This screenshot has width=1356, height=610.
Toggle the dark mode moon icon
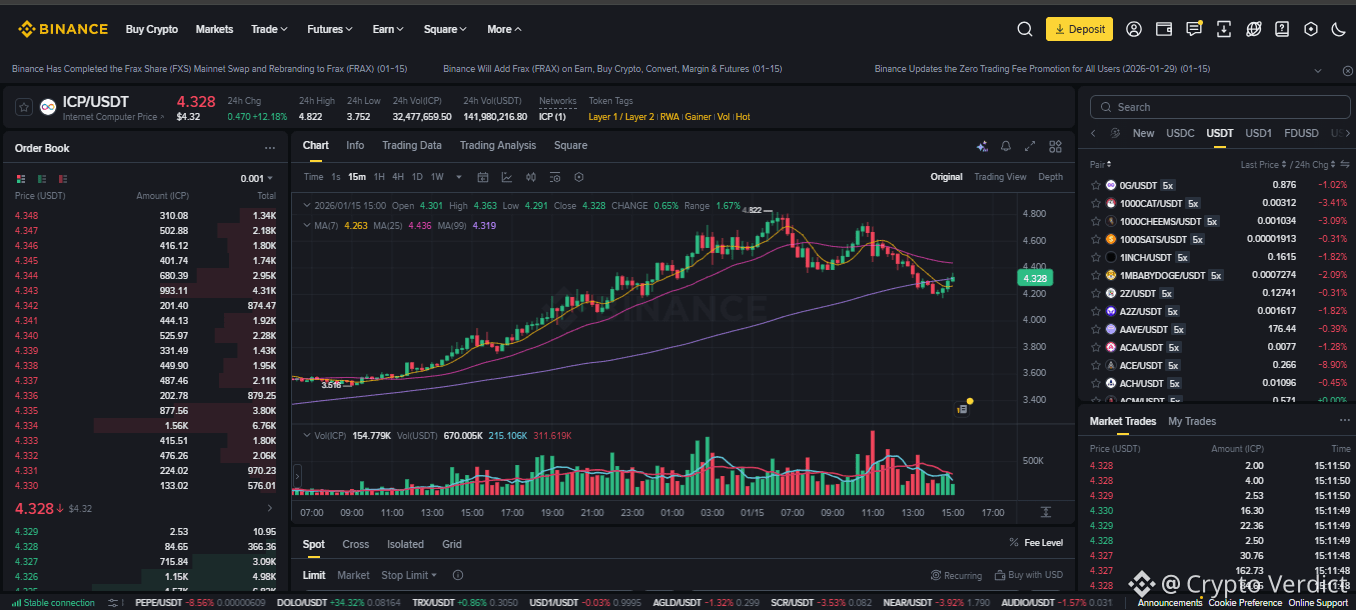(x=1339, y=29)
